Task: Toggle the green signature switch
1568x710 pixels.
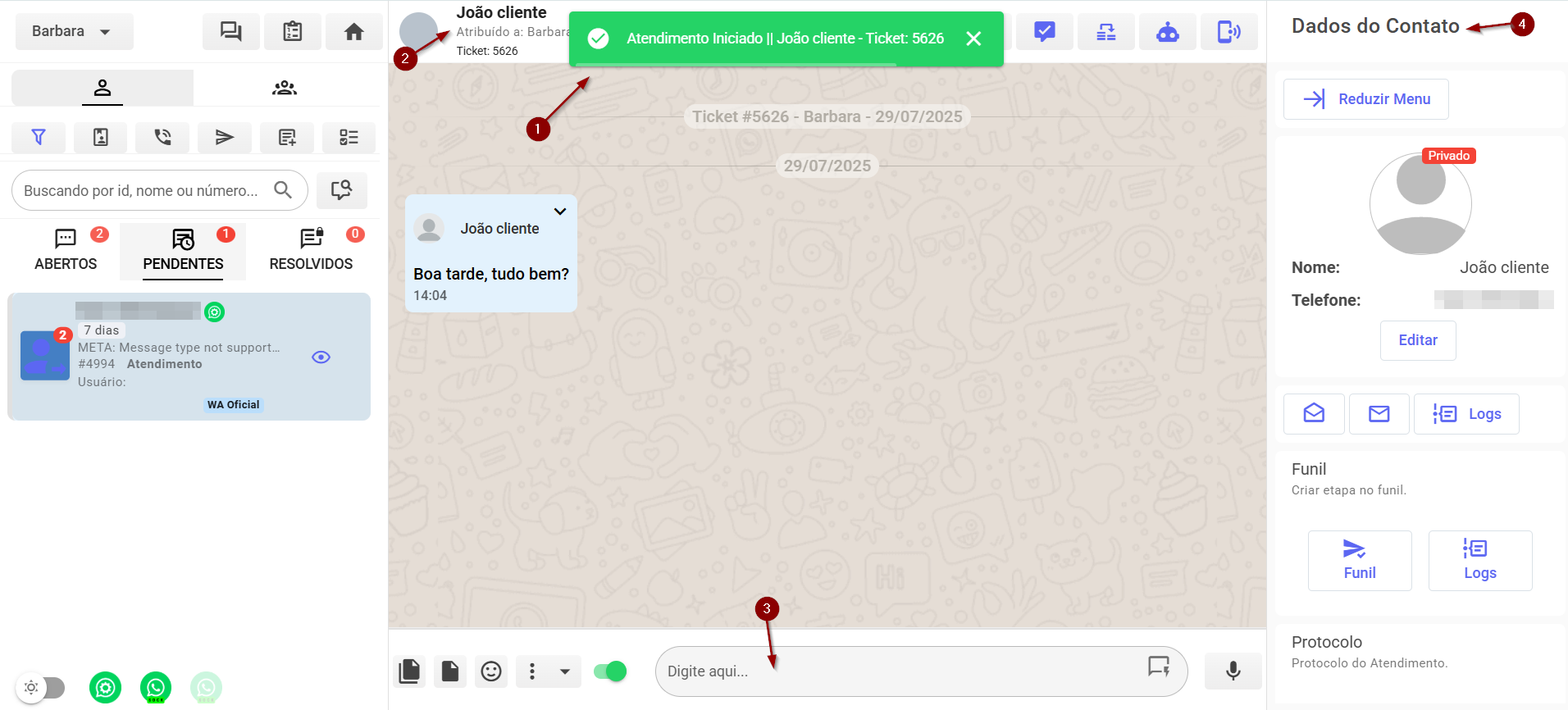Action: [x=610, y=671]
